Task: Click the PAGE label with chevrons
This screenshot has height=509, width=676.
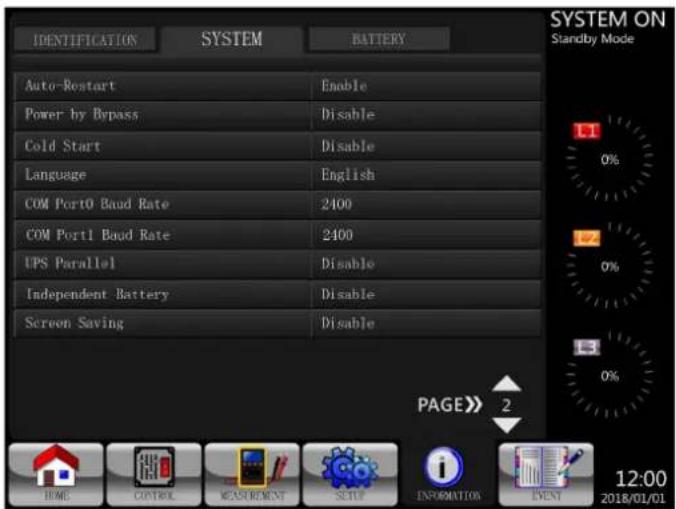Action: [x=450, y=405]
